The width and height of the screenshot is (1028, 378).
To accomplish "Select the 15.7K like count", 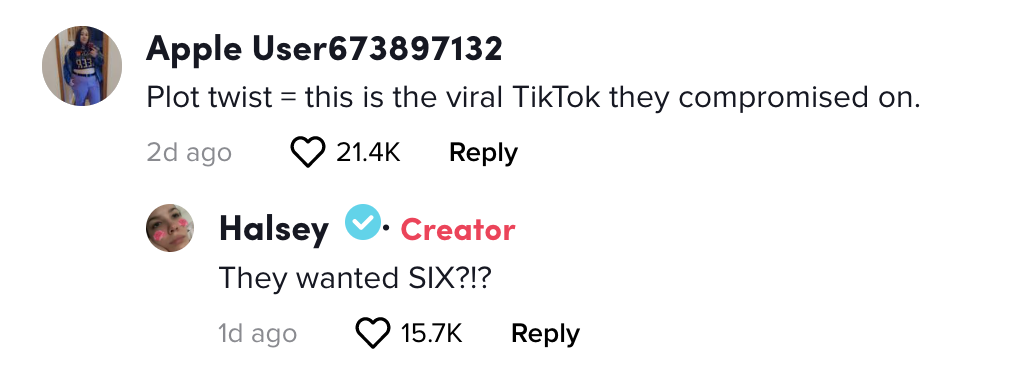I will (431, 333).
